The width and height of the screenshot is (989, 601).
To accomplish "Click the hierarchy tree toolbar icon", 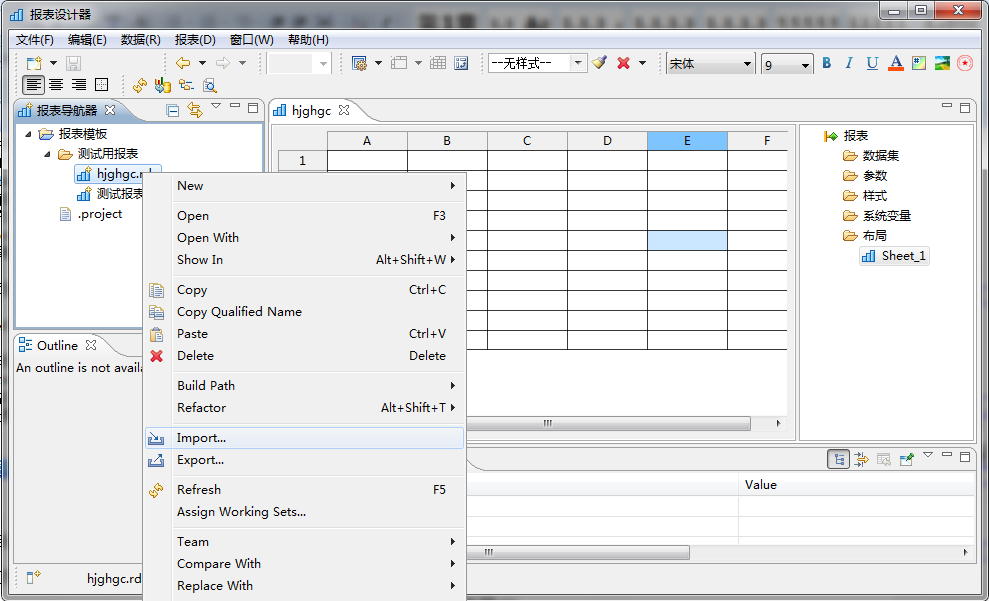I will [186, 85].
